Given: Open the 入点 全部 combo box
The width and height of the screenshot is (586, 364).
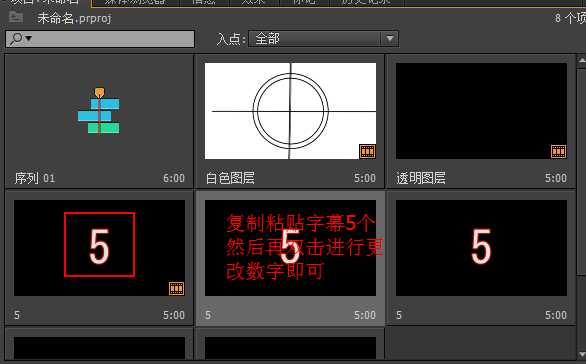Looking at the screenshot, I should point(324,39).
